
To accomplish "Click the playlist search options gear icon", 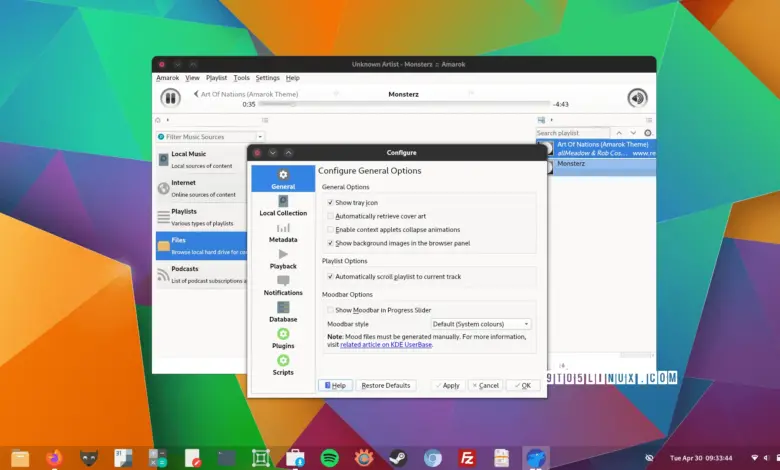I will pyautogui.click(x=648, y=133).
